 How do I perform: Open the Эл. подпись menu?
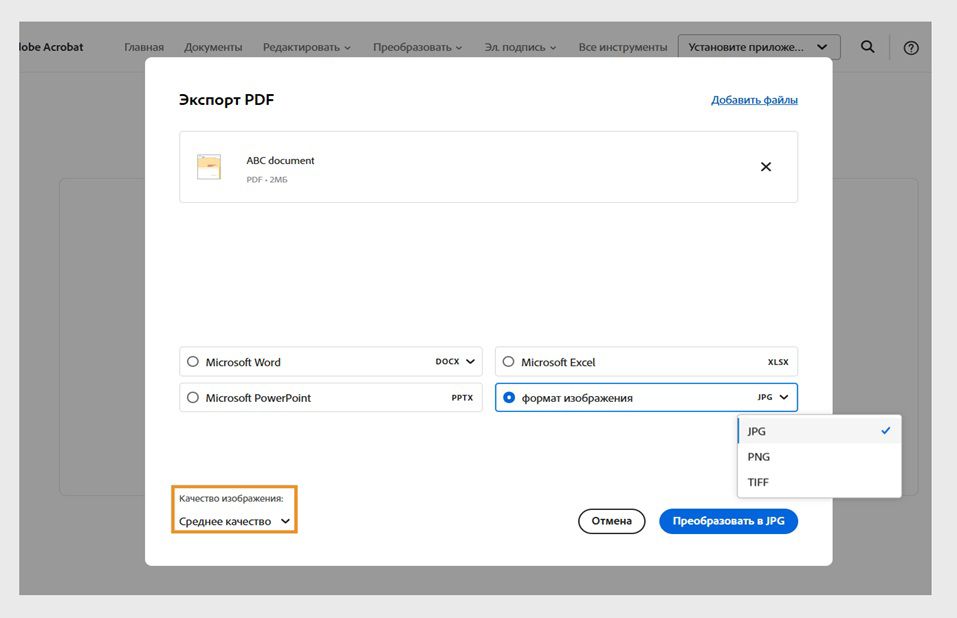[518, 46]
